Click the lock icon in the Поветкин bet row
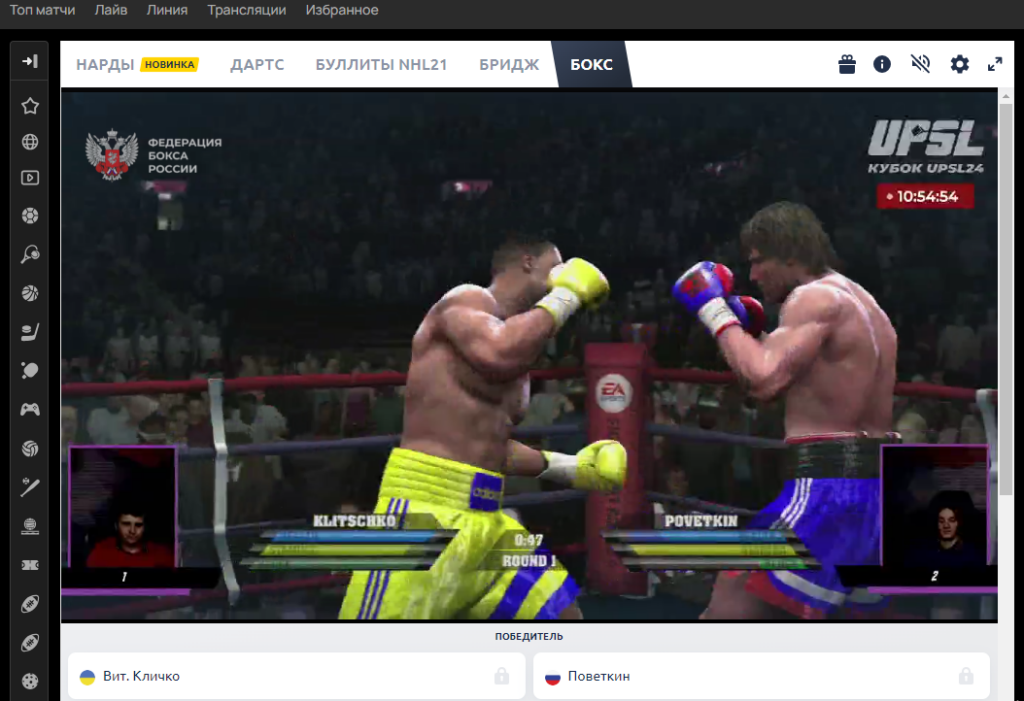The width and height of the screenshot is (1024, 701). pos(966,676)
